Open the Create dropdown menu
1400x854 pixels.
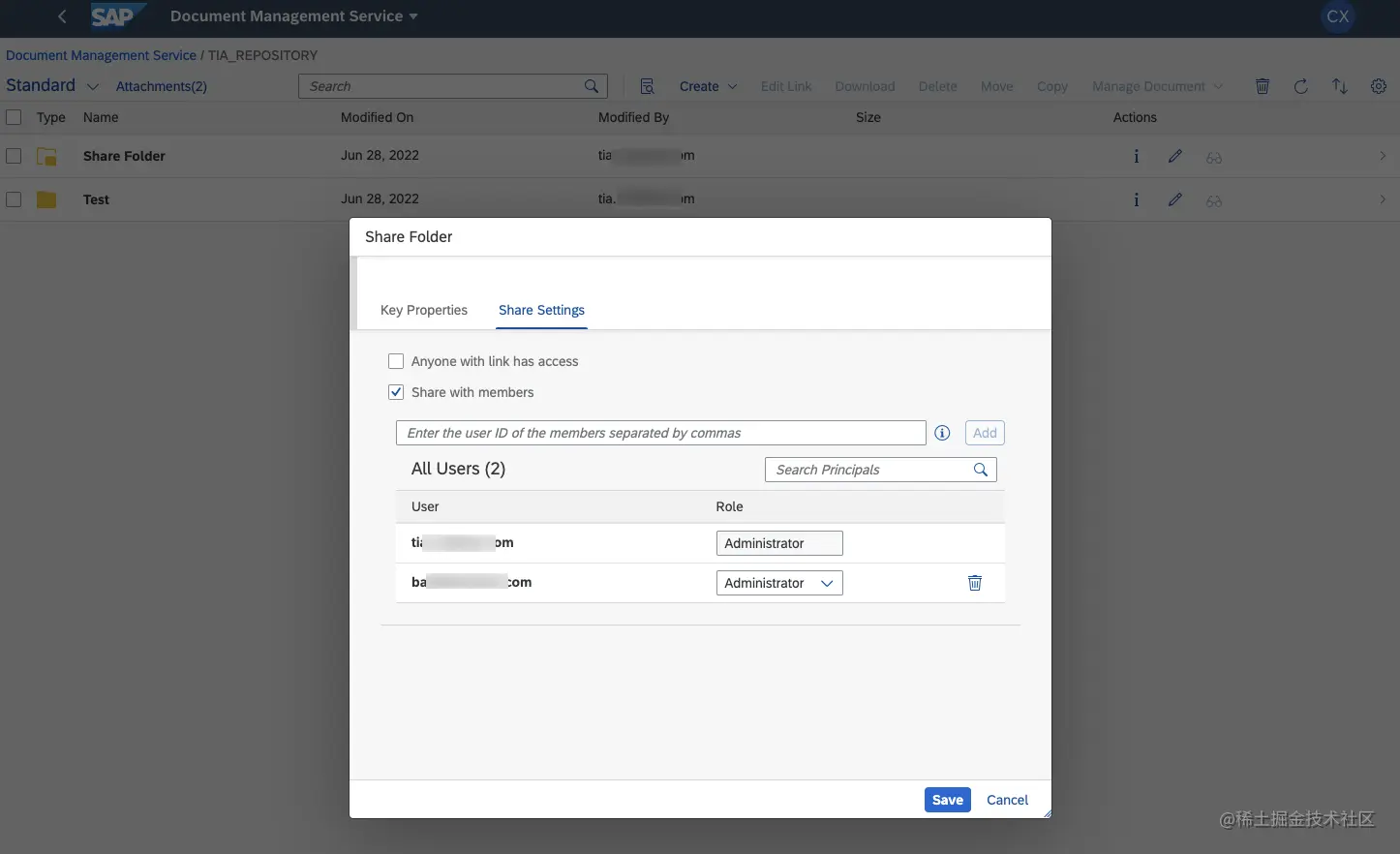(708, 86)
